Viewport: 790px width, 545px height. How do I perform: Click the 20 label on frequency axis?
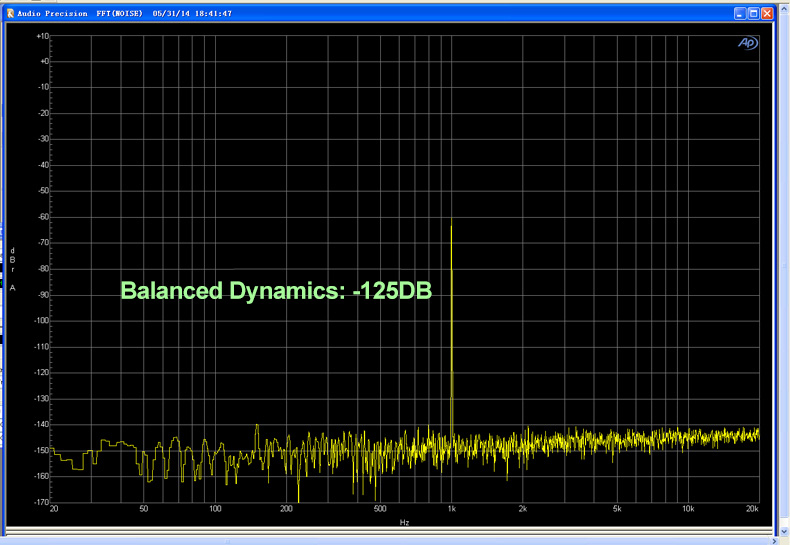(x=54, y=510)
